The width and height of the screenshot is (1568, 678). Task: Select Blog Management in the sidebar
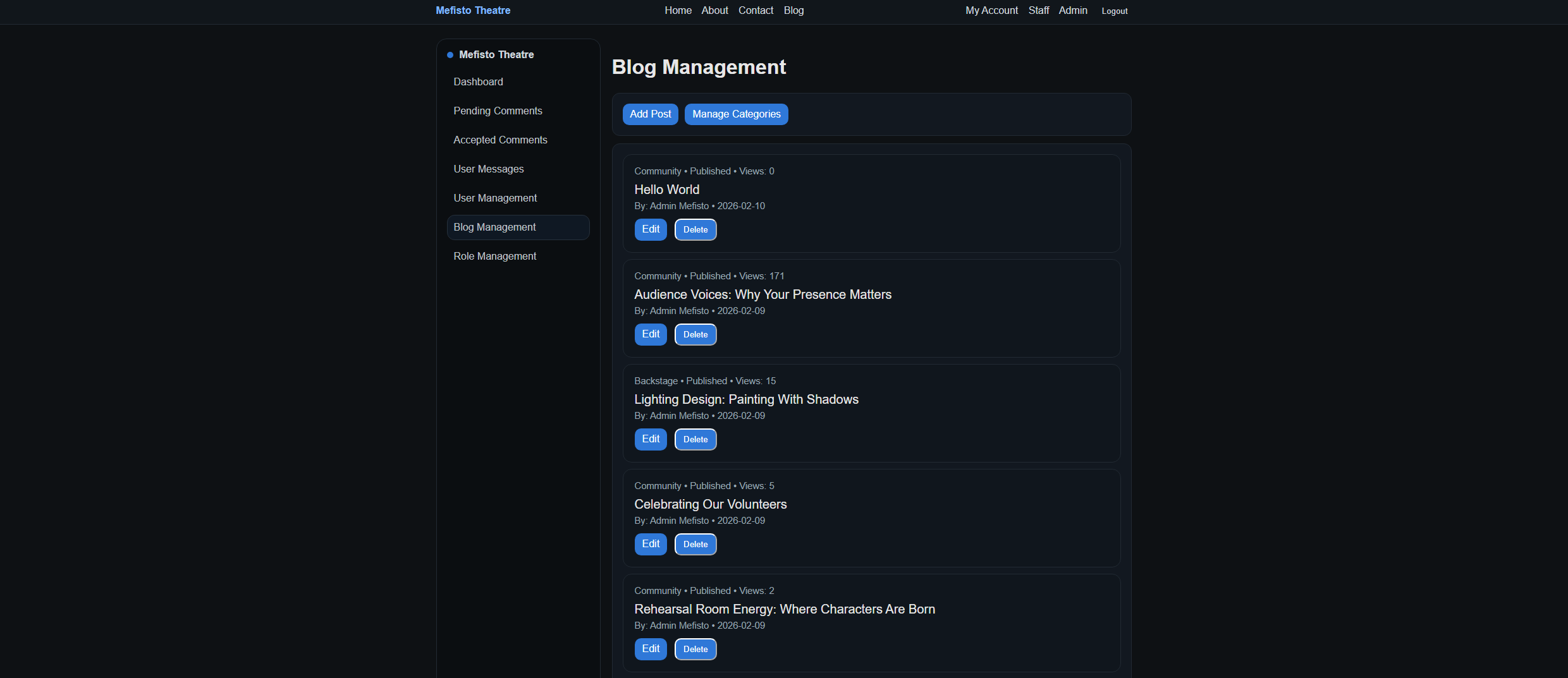click(494, 227)
